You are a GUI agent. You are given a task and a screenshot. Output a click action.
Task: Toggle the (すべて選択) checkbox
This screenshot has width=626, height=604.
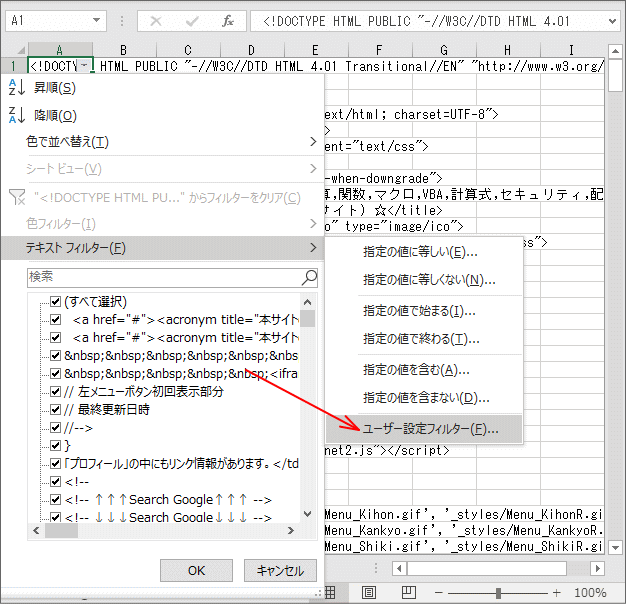click(x=55, y=301)
